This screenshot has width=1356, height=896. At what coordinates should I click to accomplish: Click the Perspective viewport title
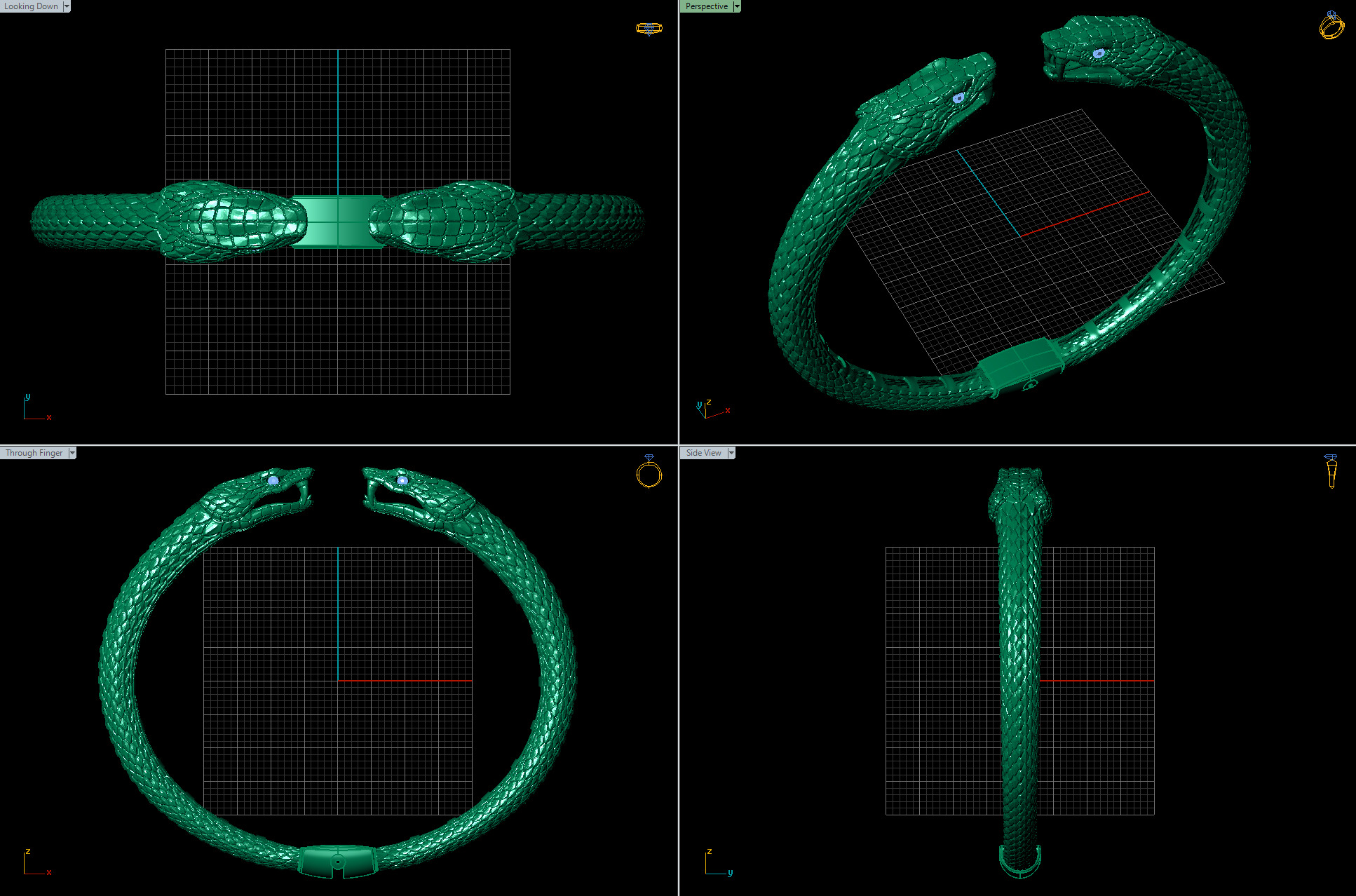707,6
